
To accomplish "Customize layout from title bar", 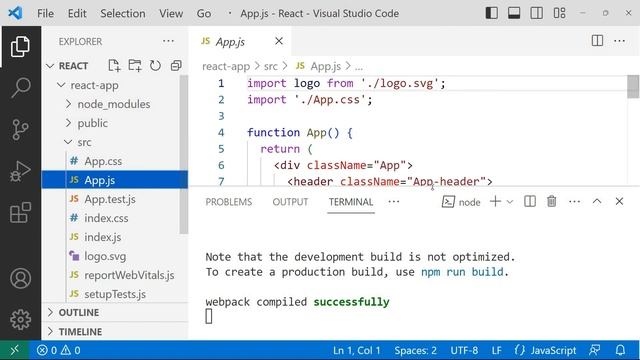I will coord(559,13).
